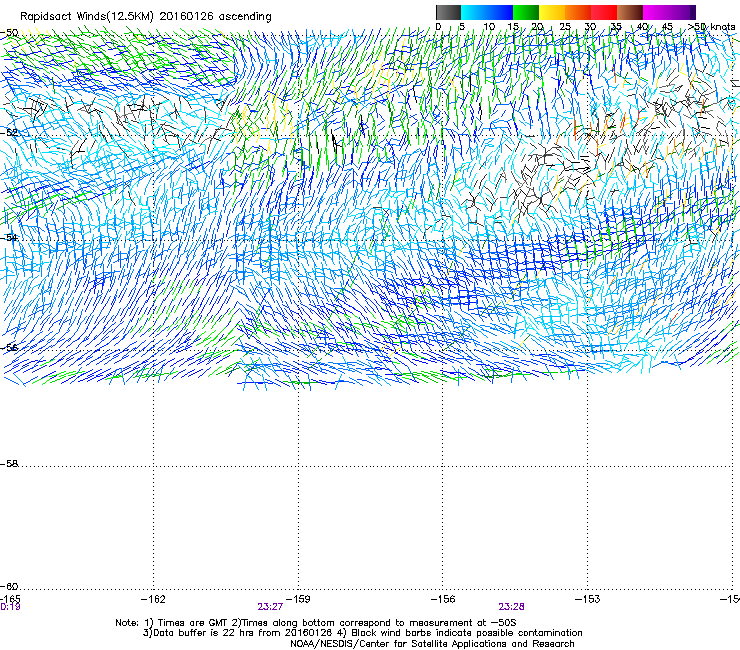Viewport: 740px width, 650px height.
Task: Click the '-50' latitude label
Action: tap(9, 33)
